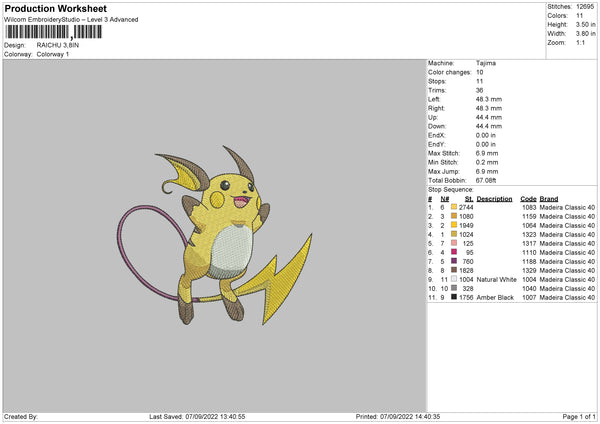Pick the yellow swatch for code 1064
600x424 pixels.
(454, 225)
